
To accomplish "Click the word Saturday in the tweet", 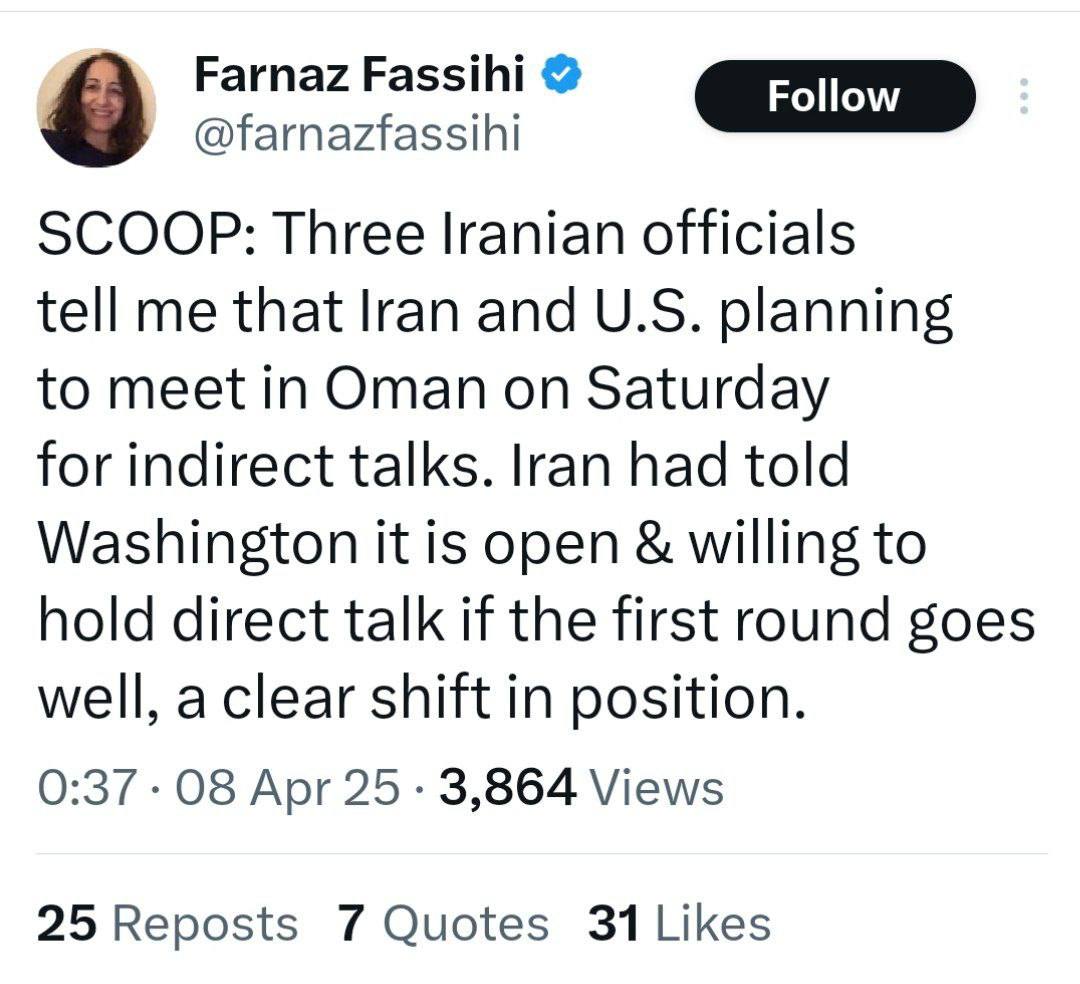I will pyautogui.click(x=707, y=389).
